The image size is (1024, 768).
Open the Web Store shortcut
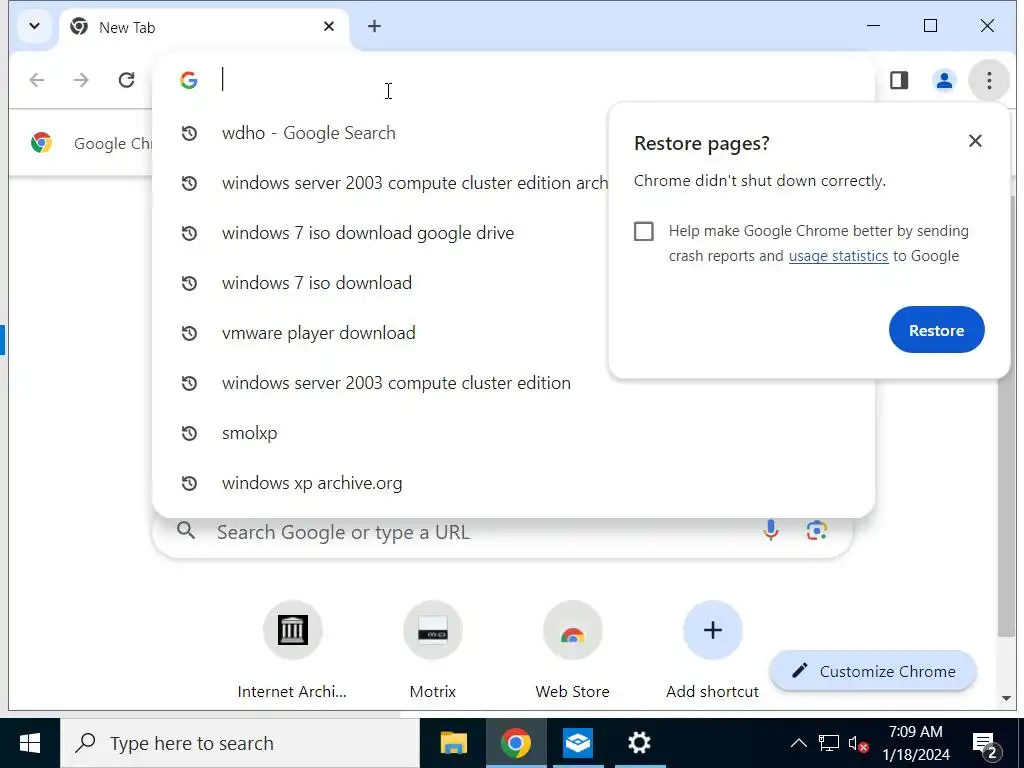pyautogui.click(x=572, y=648)
